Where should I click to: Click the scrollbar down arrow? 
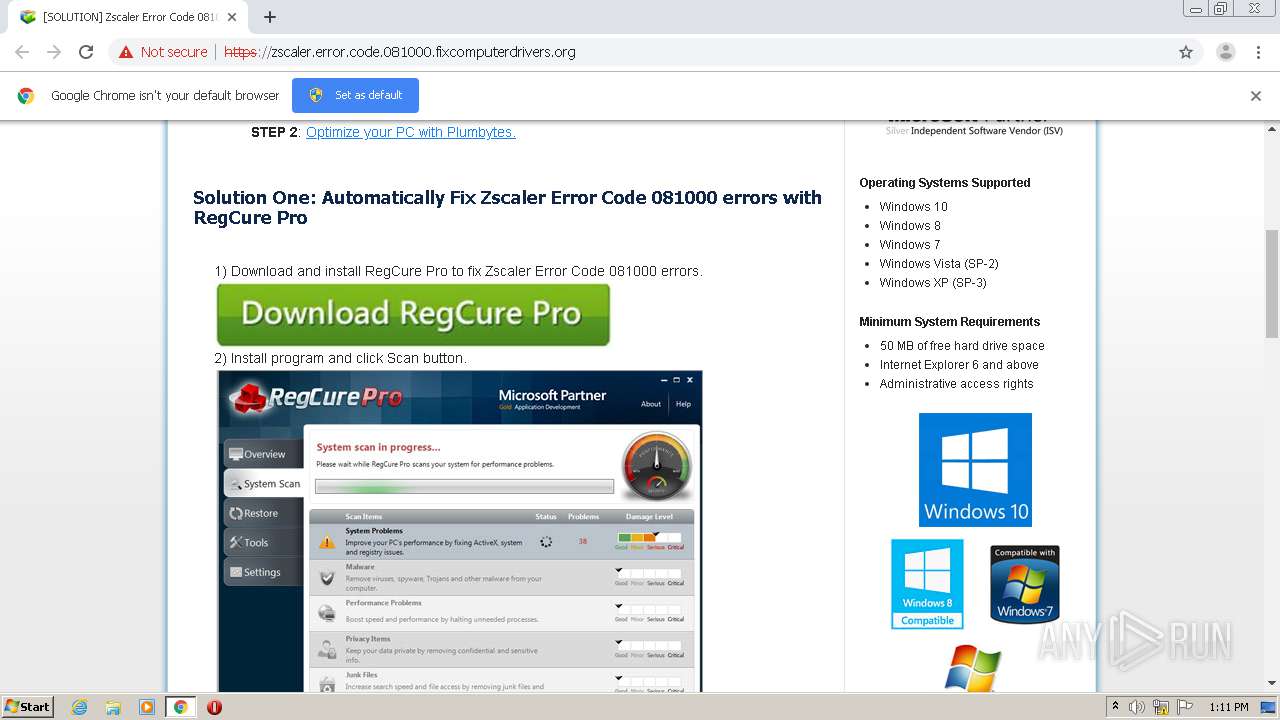pyautogui.click(x=1272, y=683)
